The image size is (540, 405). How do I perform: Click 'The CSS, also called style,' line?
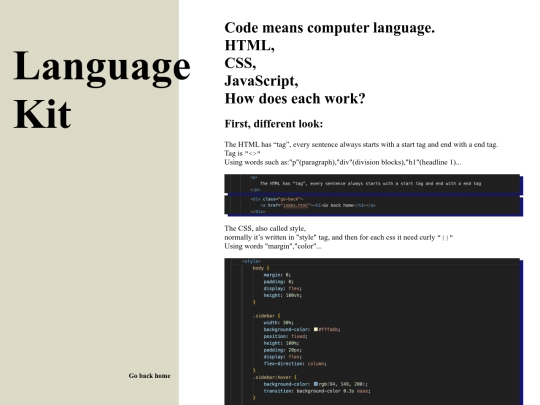265,228
